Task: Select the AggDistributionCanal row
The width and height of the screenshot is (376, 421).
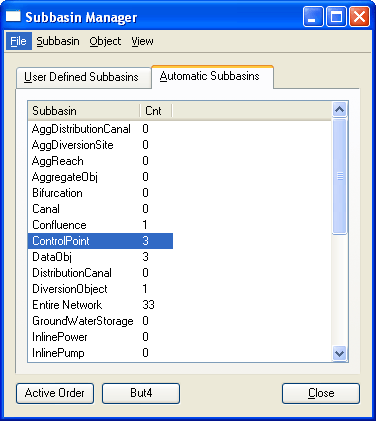Action: tap(100, 129)
